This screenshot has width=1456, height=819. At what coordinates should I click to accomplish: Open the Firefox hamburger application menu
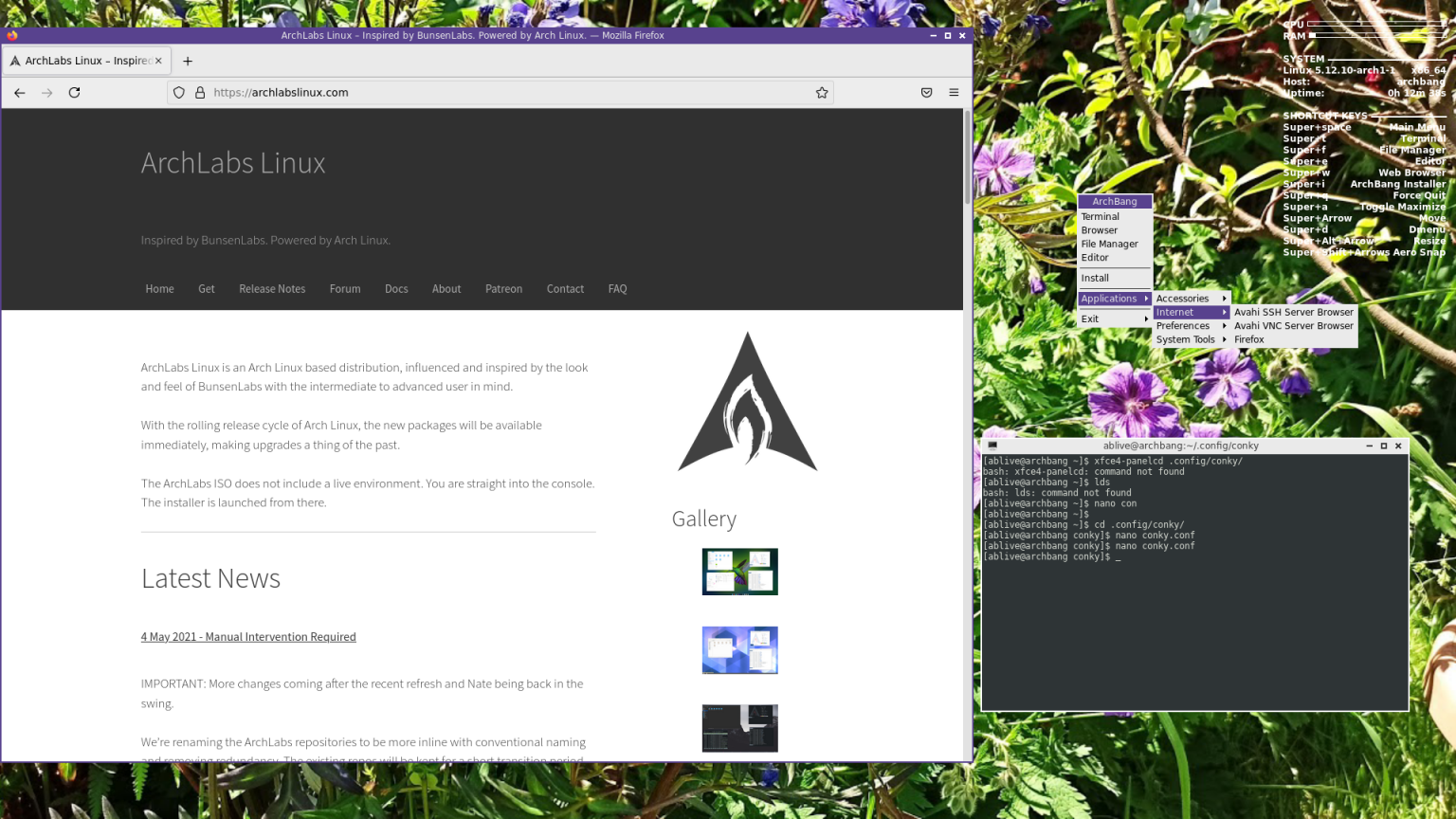coord(954,92)
